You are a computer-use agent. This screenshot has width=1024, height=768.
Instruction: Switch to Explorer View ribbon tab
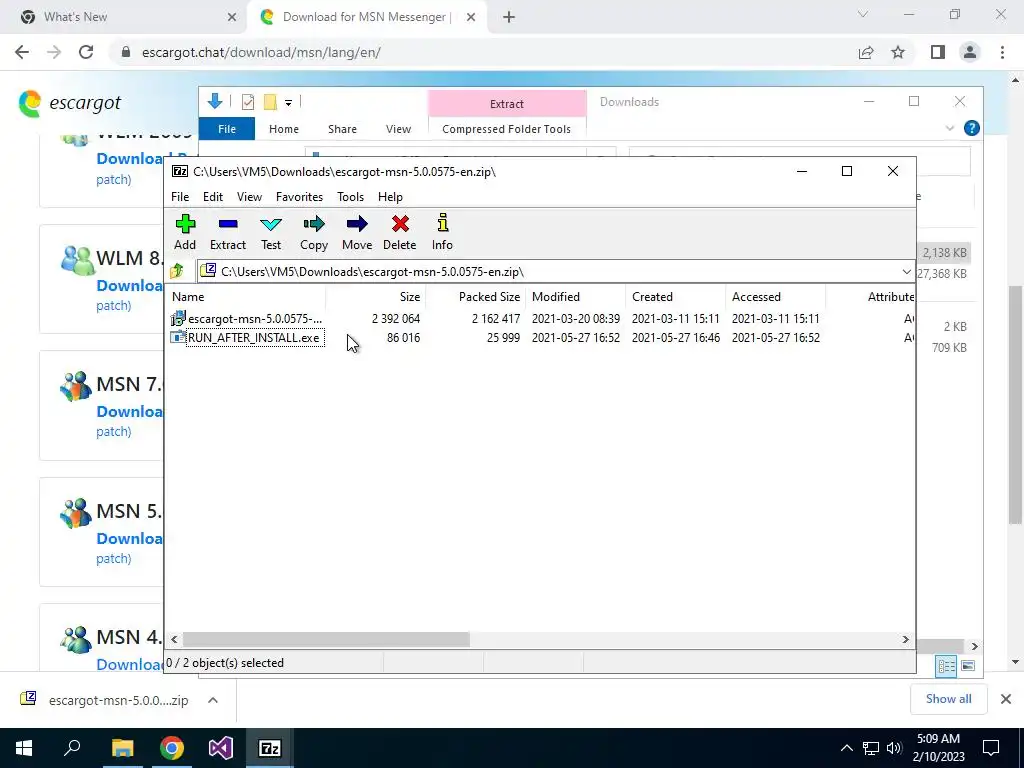[x=398, y=129]
